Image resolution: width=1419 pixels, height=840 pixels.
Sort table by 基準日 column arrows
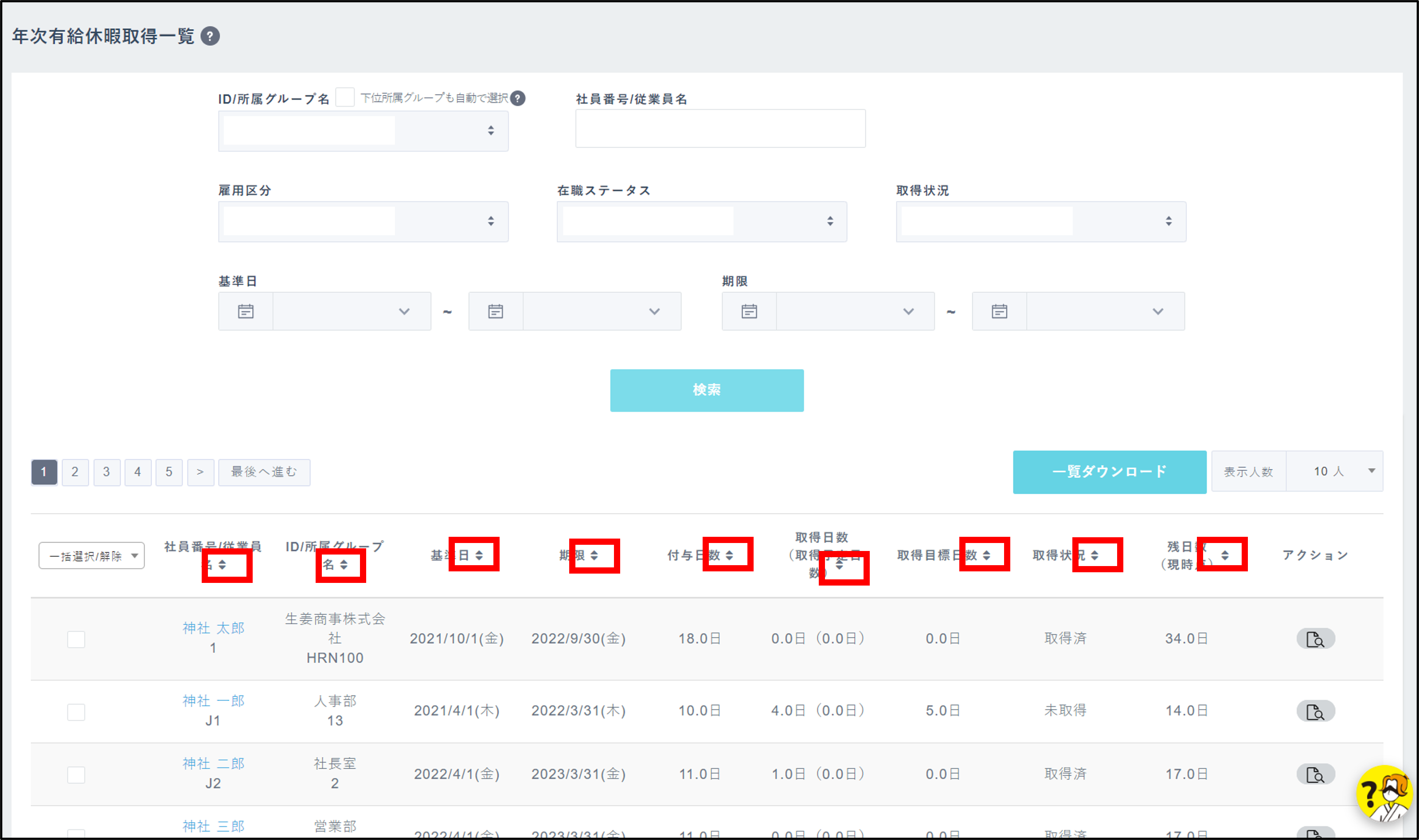click(479, 555)
